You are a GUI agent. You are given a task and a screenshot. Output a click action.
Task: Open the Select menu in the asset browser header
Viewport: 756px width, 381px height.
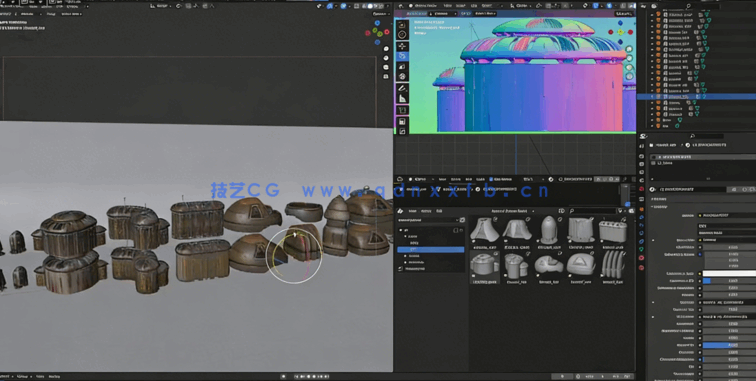pos(426,211)
